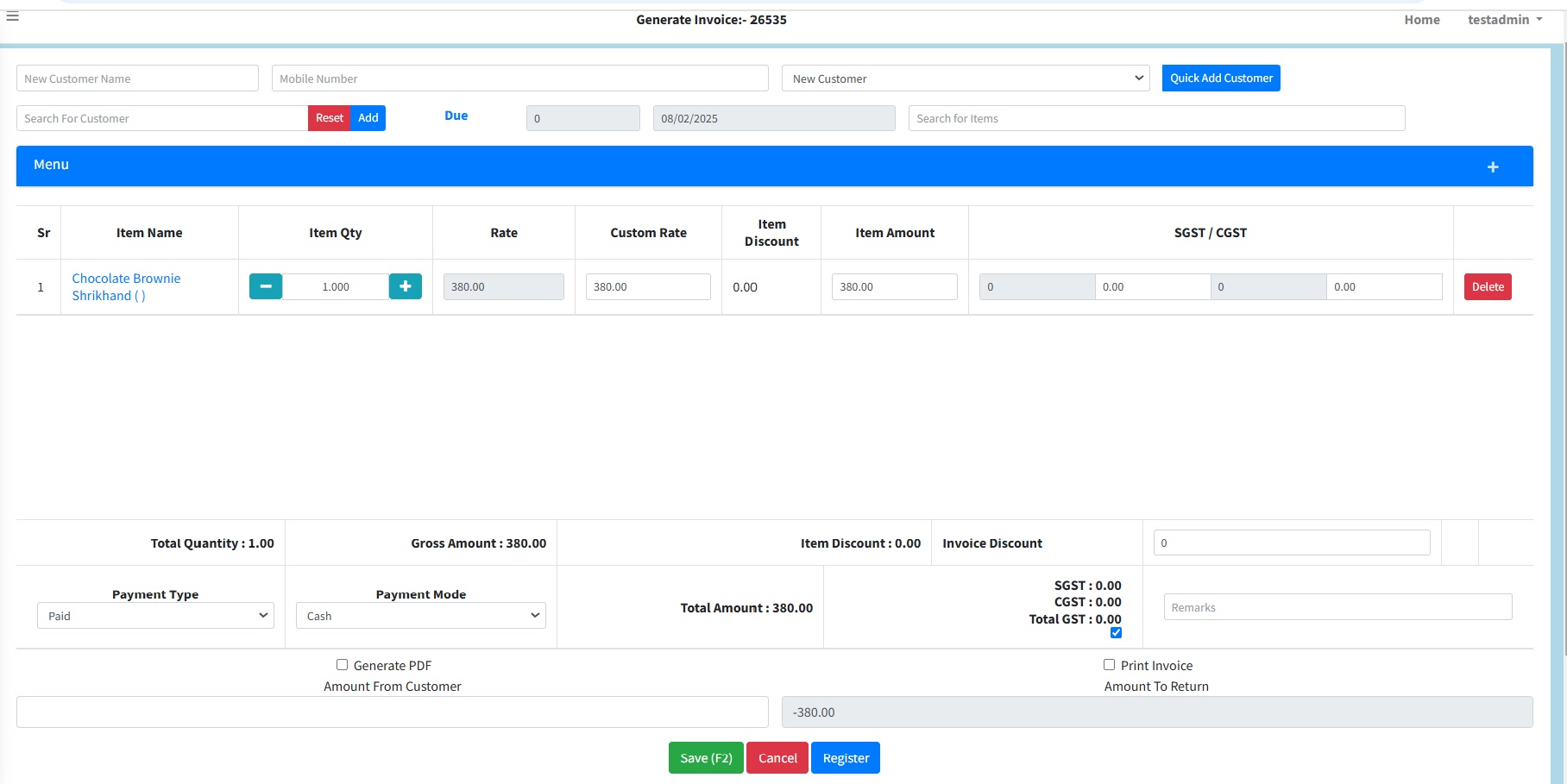This screenshot has height=784, width=1567.
Task: Go to Home in the top navigation
Action: [x=1421, y=20]
